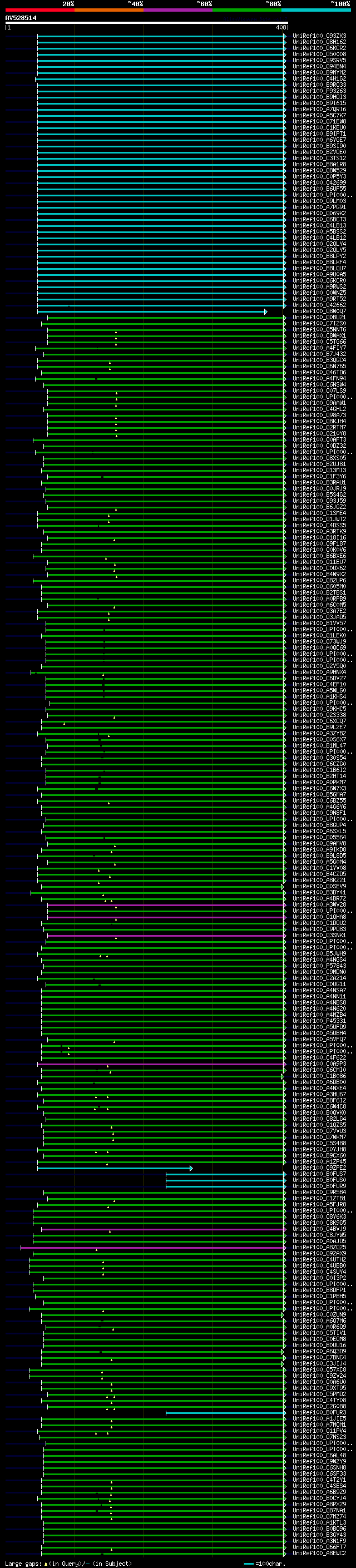Click hit label UniRef100_C5TIV1
The width and height of the screenshot is (356, 1568).
[319, 1332]
